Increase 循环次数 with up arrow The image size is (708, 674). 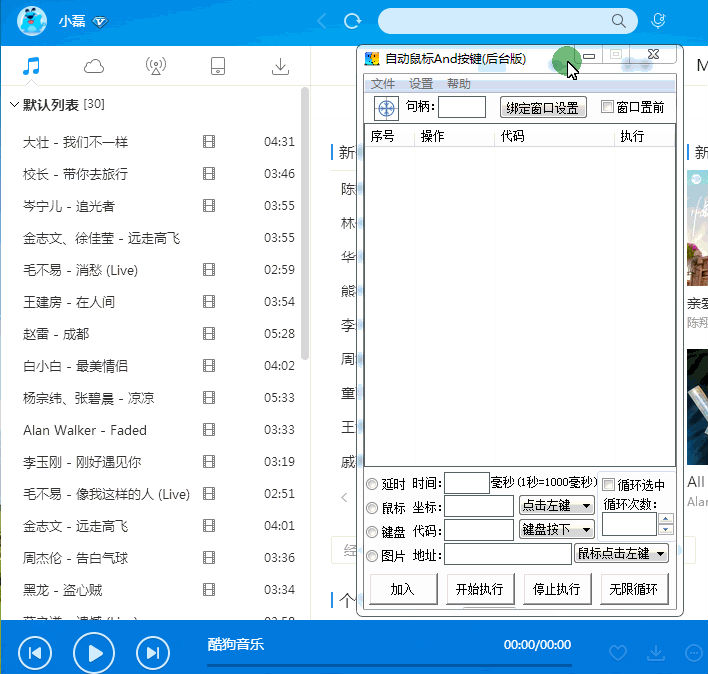click(x=666, y=519)
